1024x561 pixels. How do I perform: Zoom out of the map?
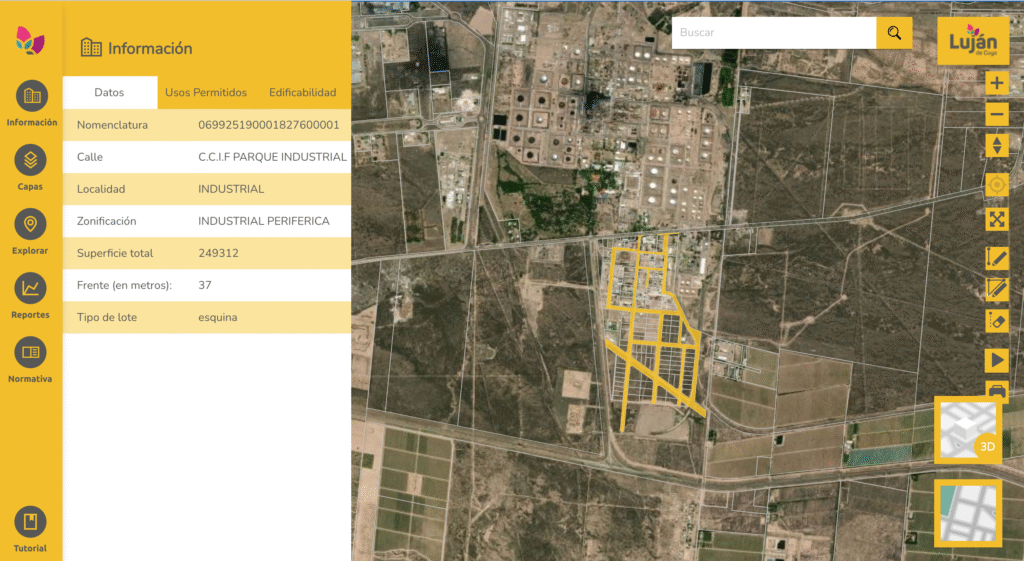[x=996, y=114]
